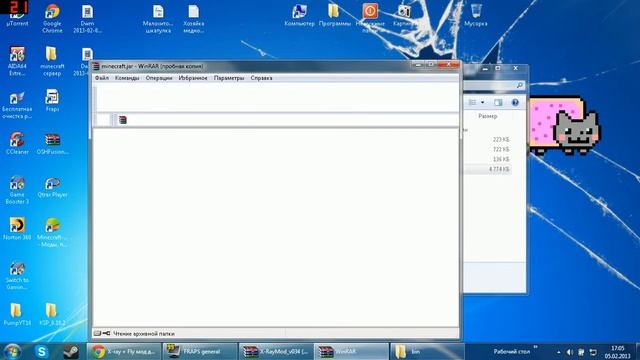Open the volume speaker tray icon

[570, 352]
